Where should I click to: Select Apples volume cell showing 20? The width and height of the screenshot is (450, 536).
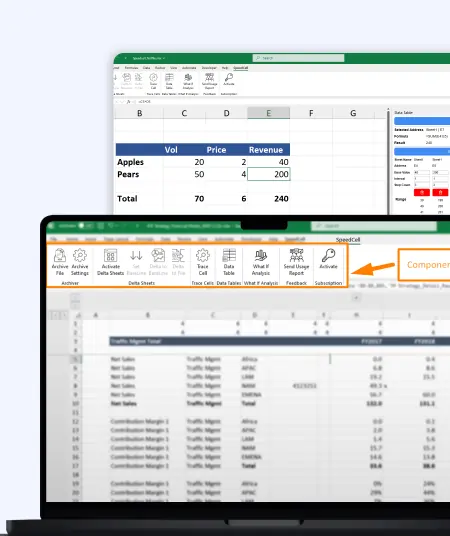[x=184, y=162]
